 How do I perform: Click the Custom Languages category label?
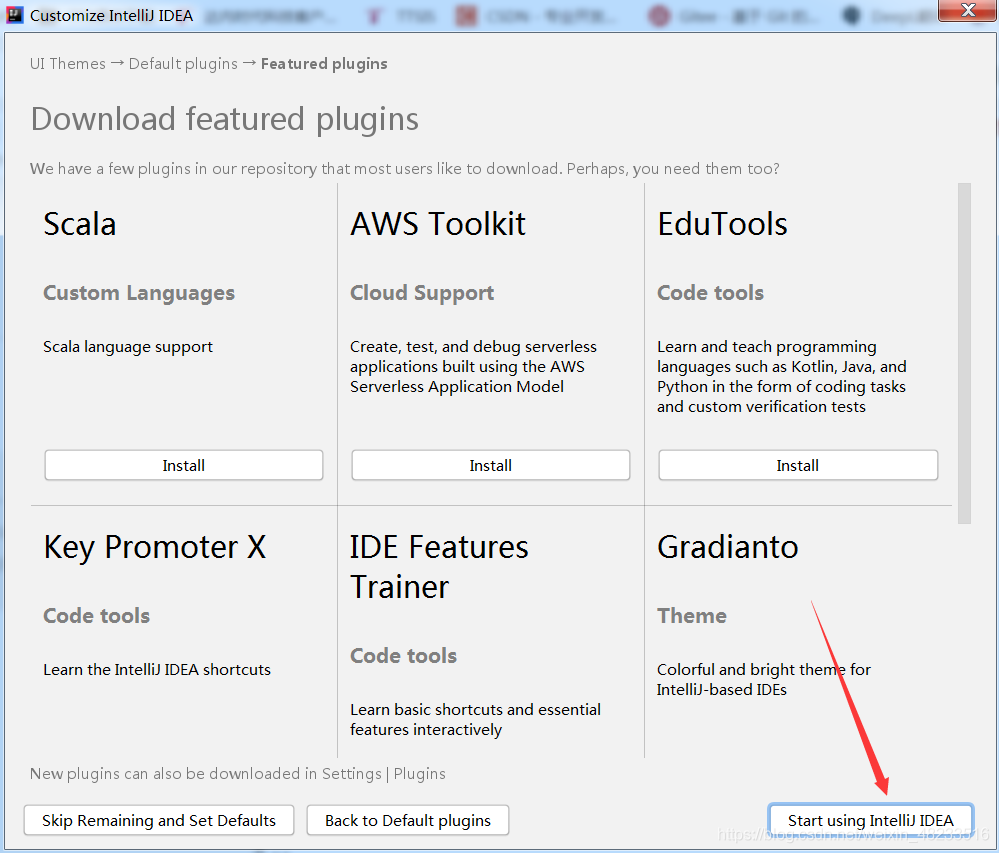pos(139,293)
